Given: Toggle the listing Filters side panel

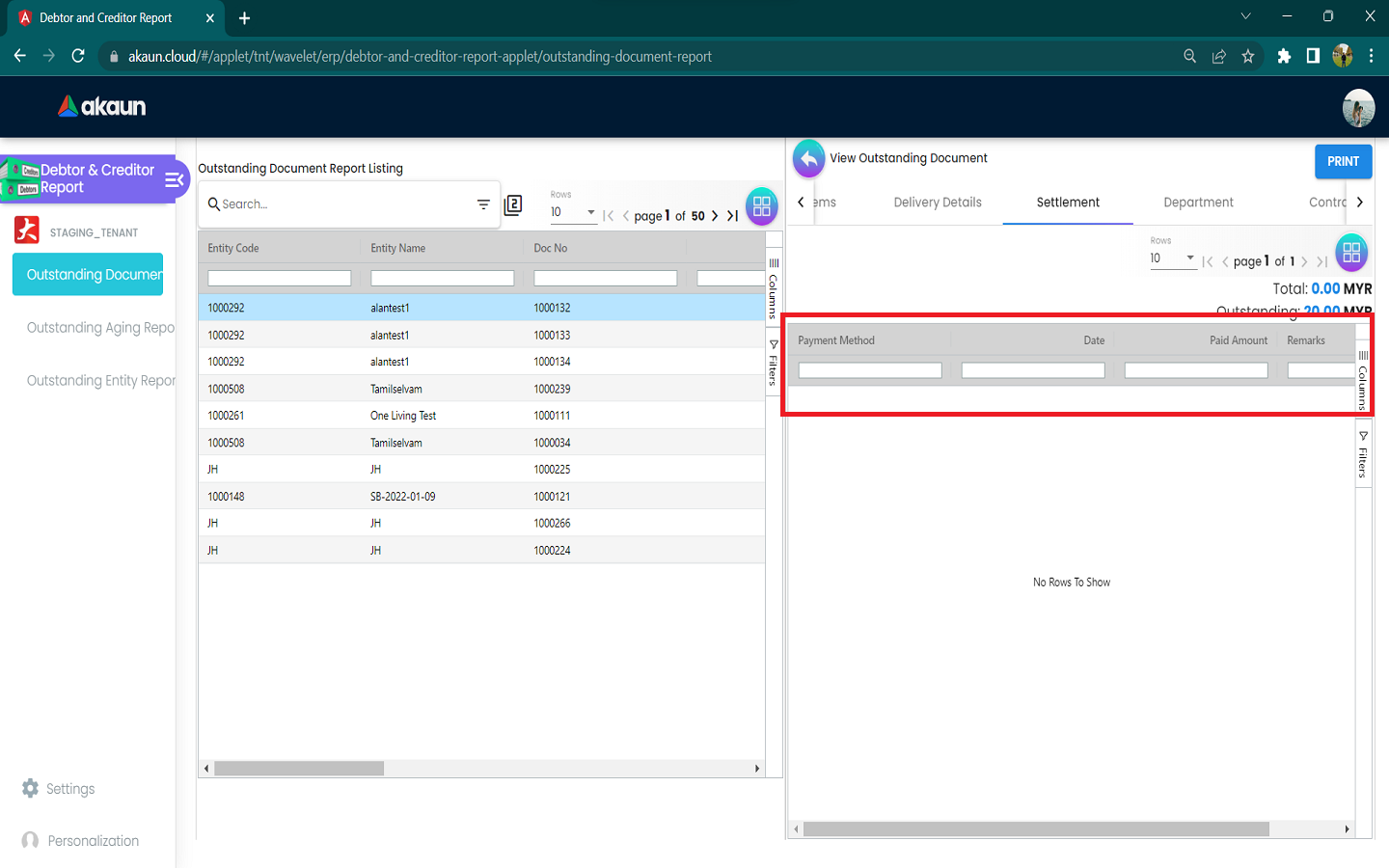Looking at the screenshot, I should 774,364.
